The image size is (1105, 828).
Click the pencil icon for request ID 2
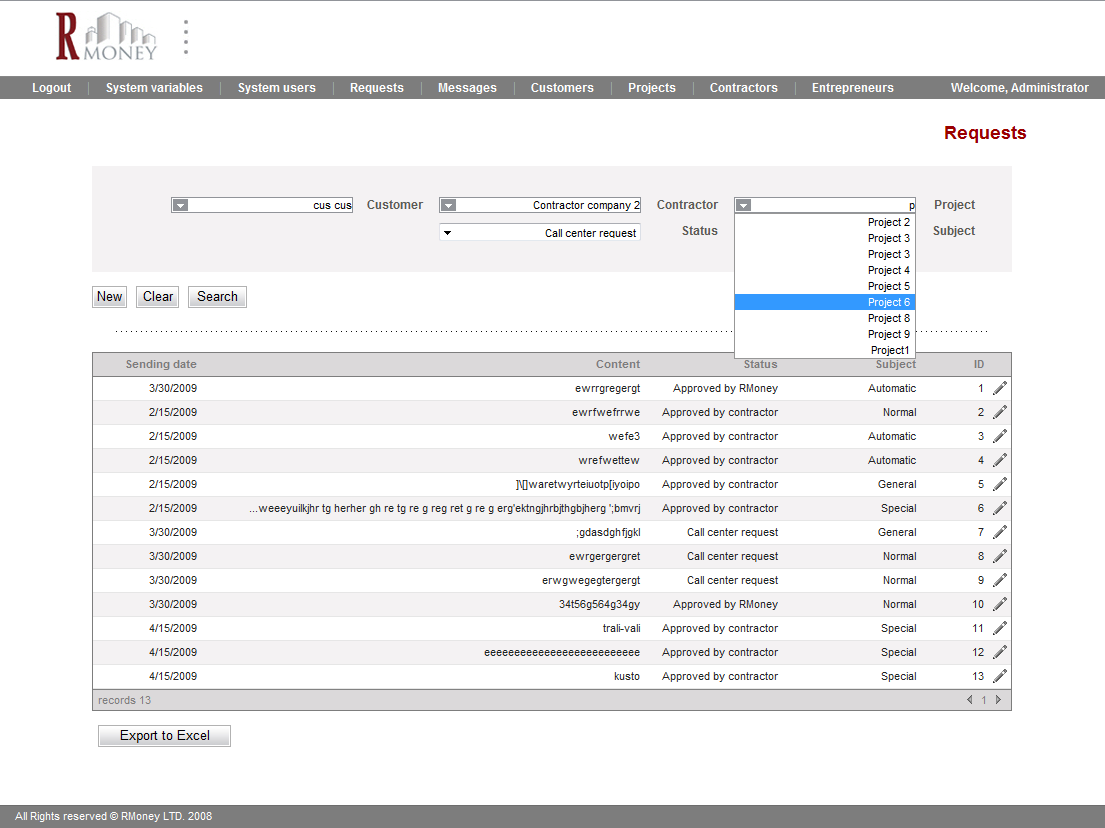pos(999,412)
